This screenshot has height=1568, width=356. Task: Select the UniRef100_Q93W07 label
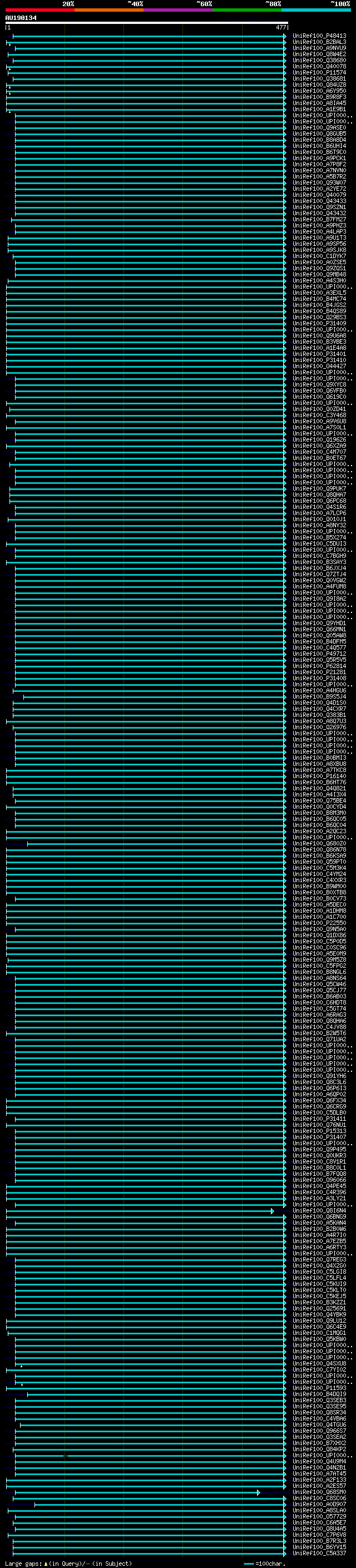(x=319, y=182)
